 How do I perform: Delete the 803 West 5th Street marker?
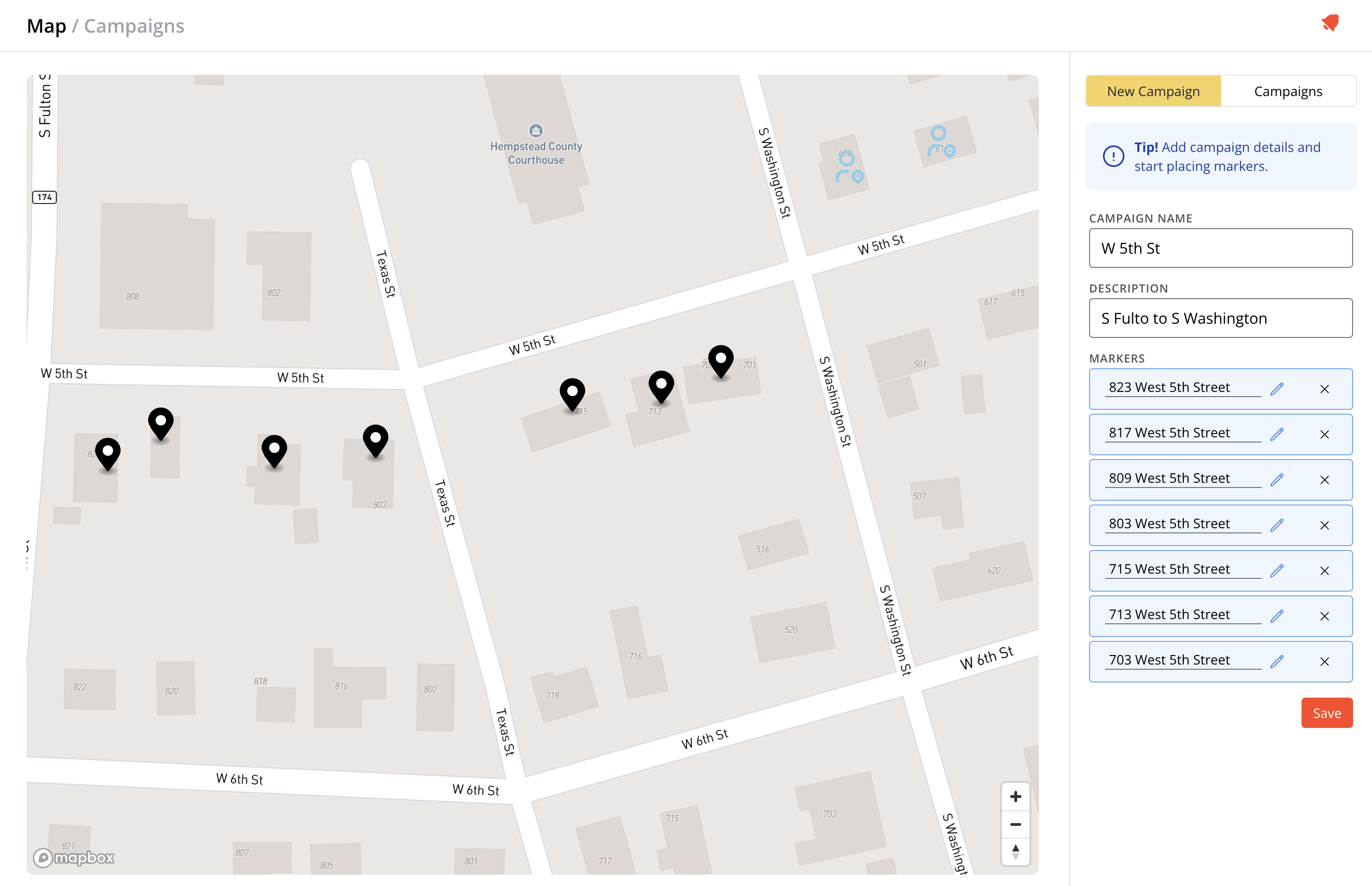(x=1324, y=525)
